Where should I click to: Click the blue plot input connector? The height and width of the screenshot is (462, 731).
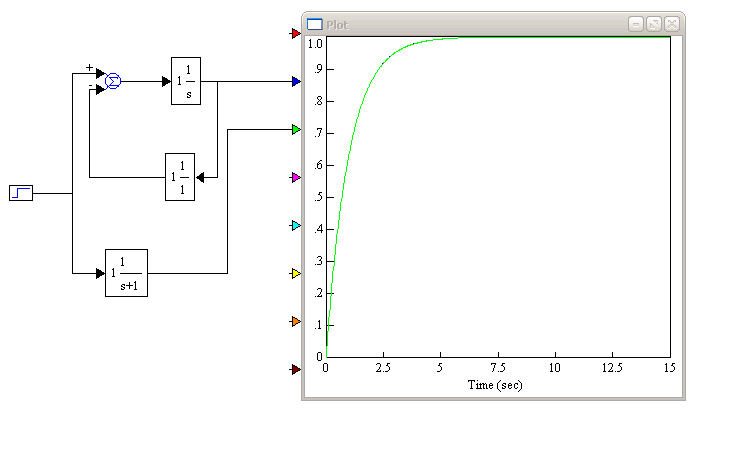(x=296, y=82)
